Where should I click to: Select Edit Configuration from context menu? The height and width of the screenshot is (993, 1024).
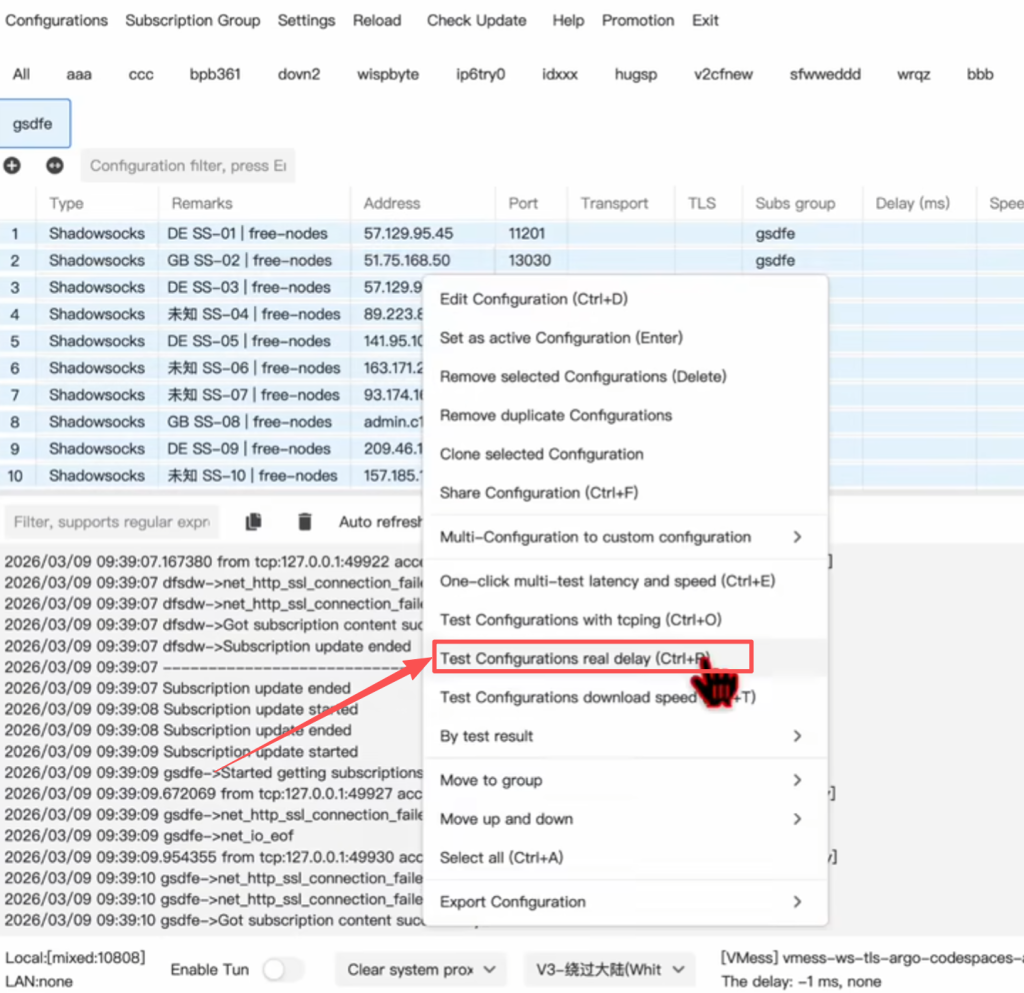pos(533,299)
